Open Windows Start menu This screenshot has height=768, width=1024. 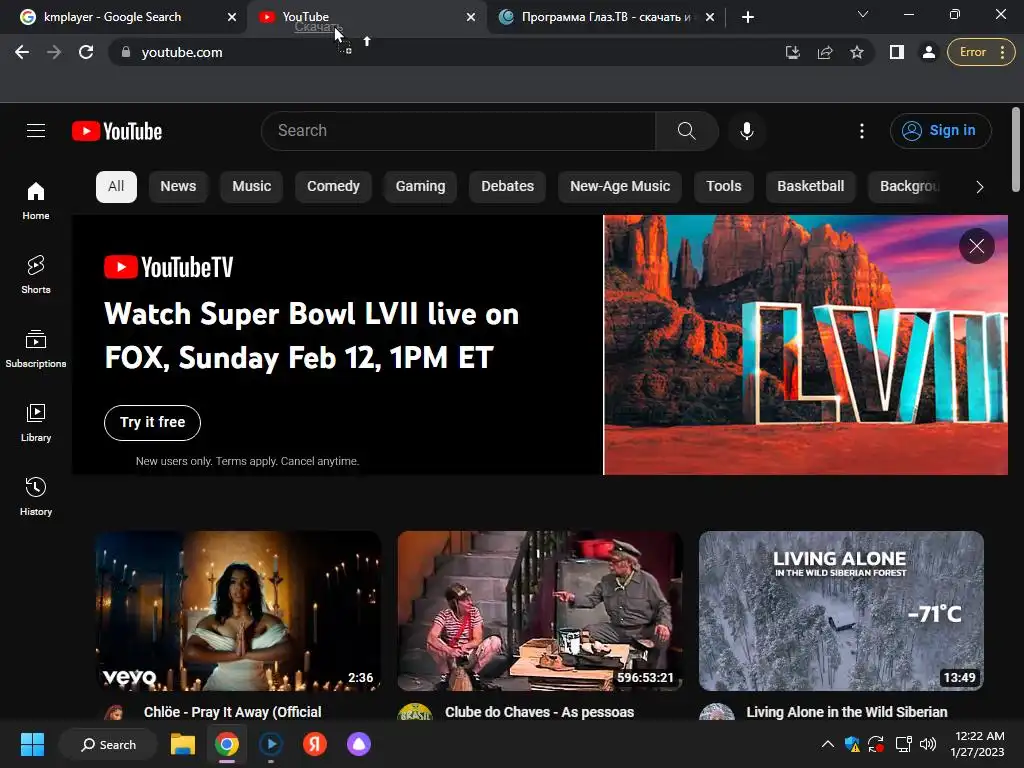32,744
